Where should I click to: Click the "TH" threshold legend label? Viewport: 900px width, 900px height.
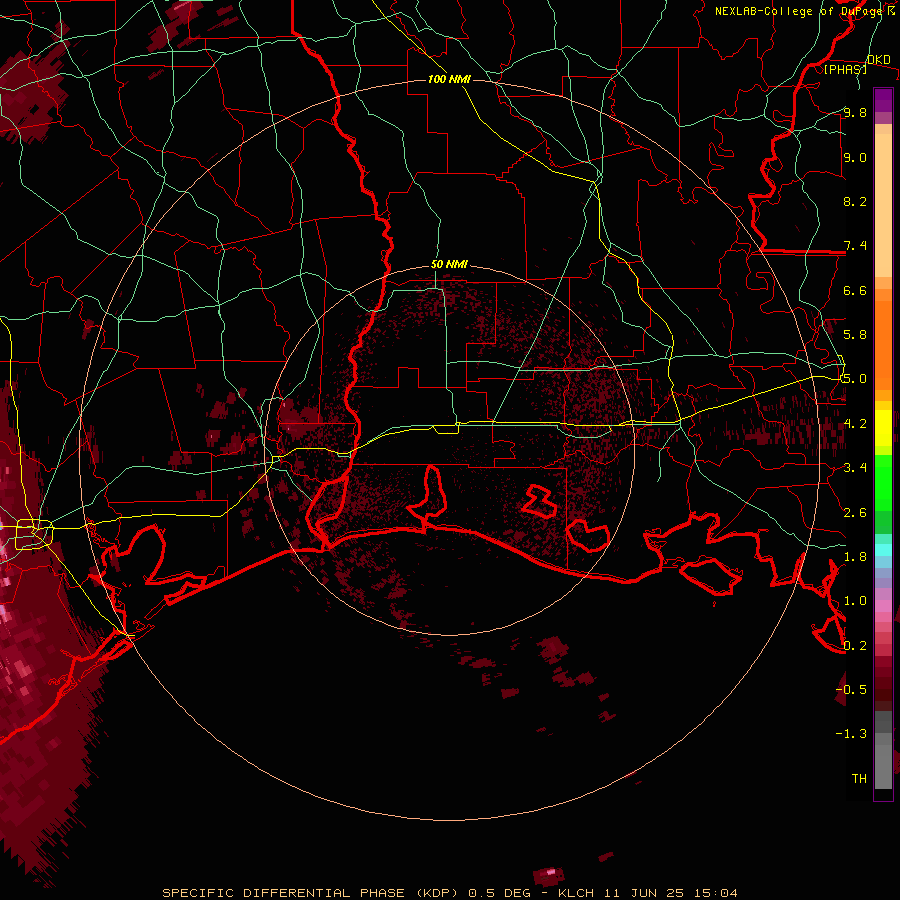(859, 779)
